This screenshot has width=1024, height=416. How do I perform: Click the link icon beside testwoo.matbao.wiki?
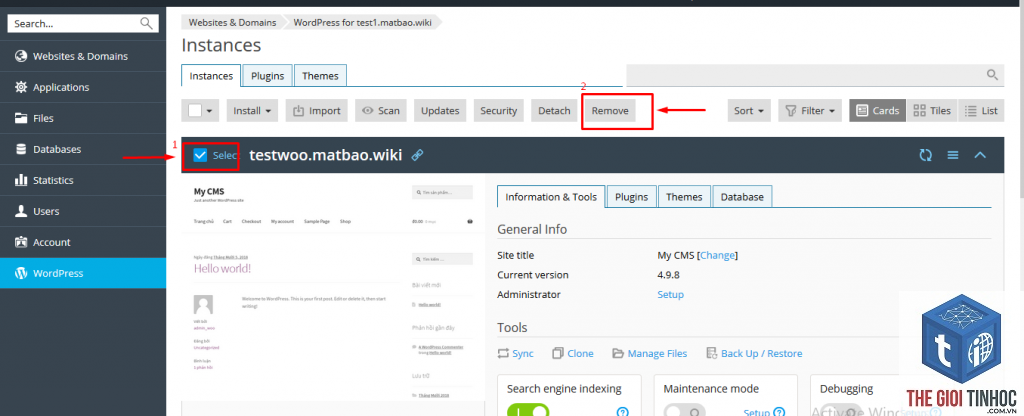(x=417, y=155)
